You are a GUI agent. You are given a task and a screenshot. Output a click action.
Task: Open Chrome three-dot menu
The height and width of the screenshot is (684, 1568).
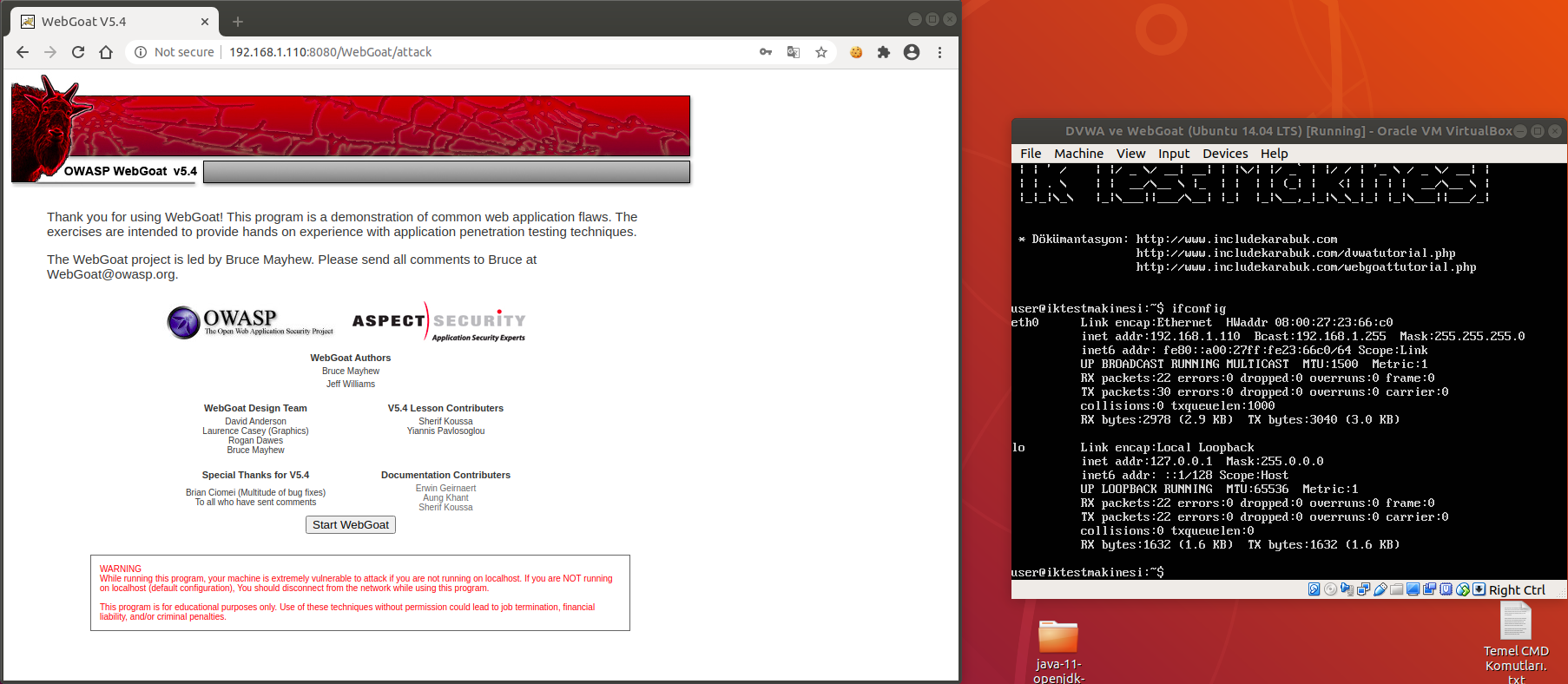click(939, 52)
